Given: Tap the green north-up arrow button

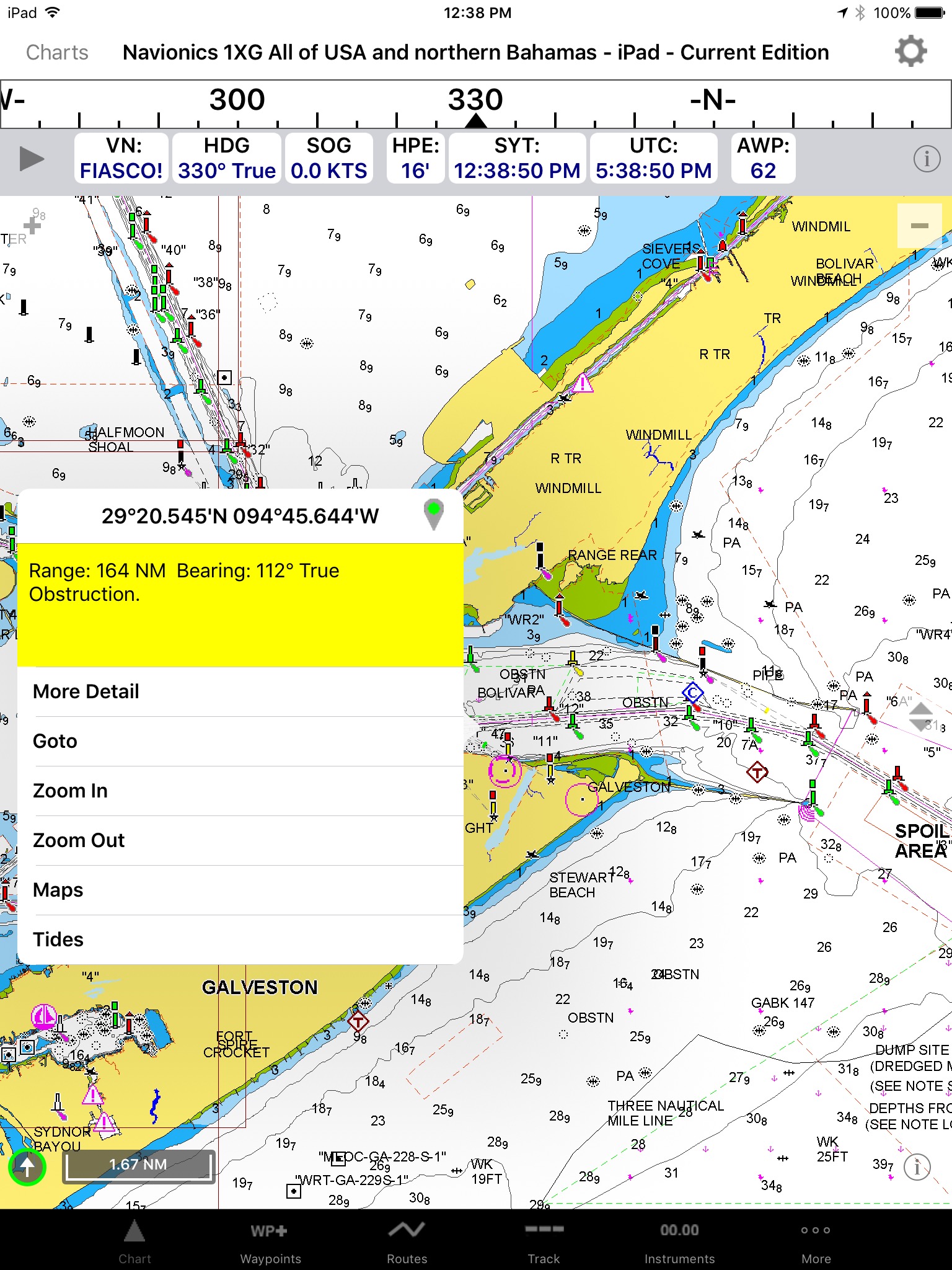Looking at the screenshot, I should [x=27, y=1167].
